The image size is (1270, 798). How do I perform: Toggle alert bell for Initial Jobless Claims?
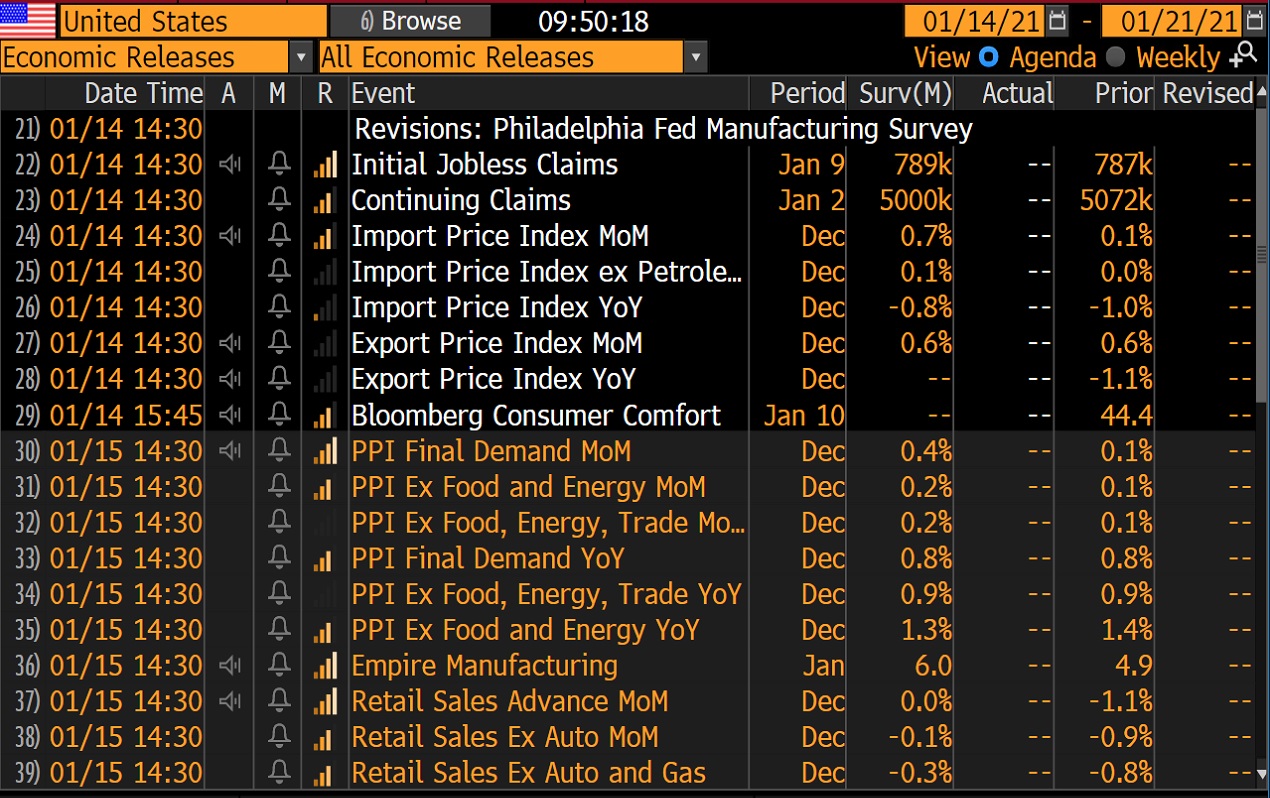coord(279,165)
